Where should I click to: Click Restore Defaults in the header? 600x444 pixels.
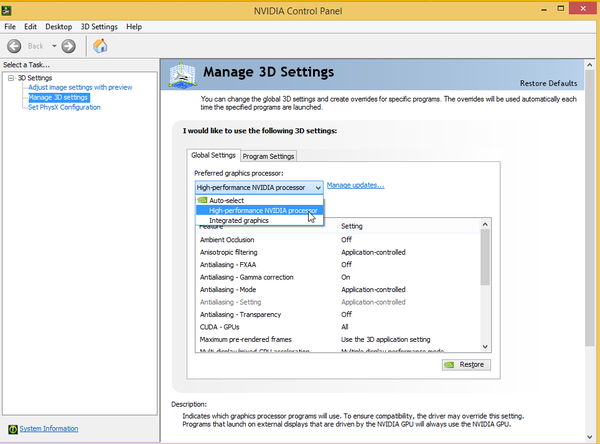(549, 82)
